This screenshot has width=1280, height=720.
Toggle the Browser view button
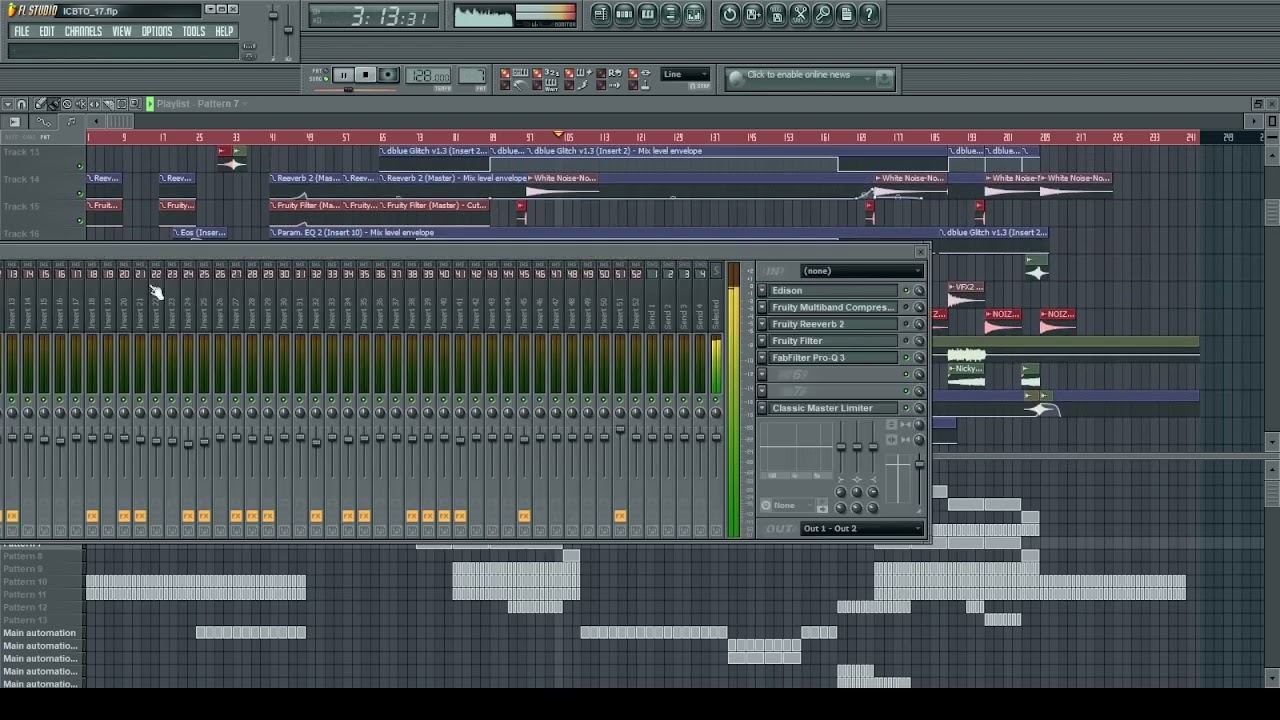671,14
